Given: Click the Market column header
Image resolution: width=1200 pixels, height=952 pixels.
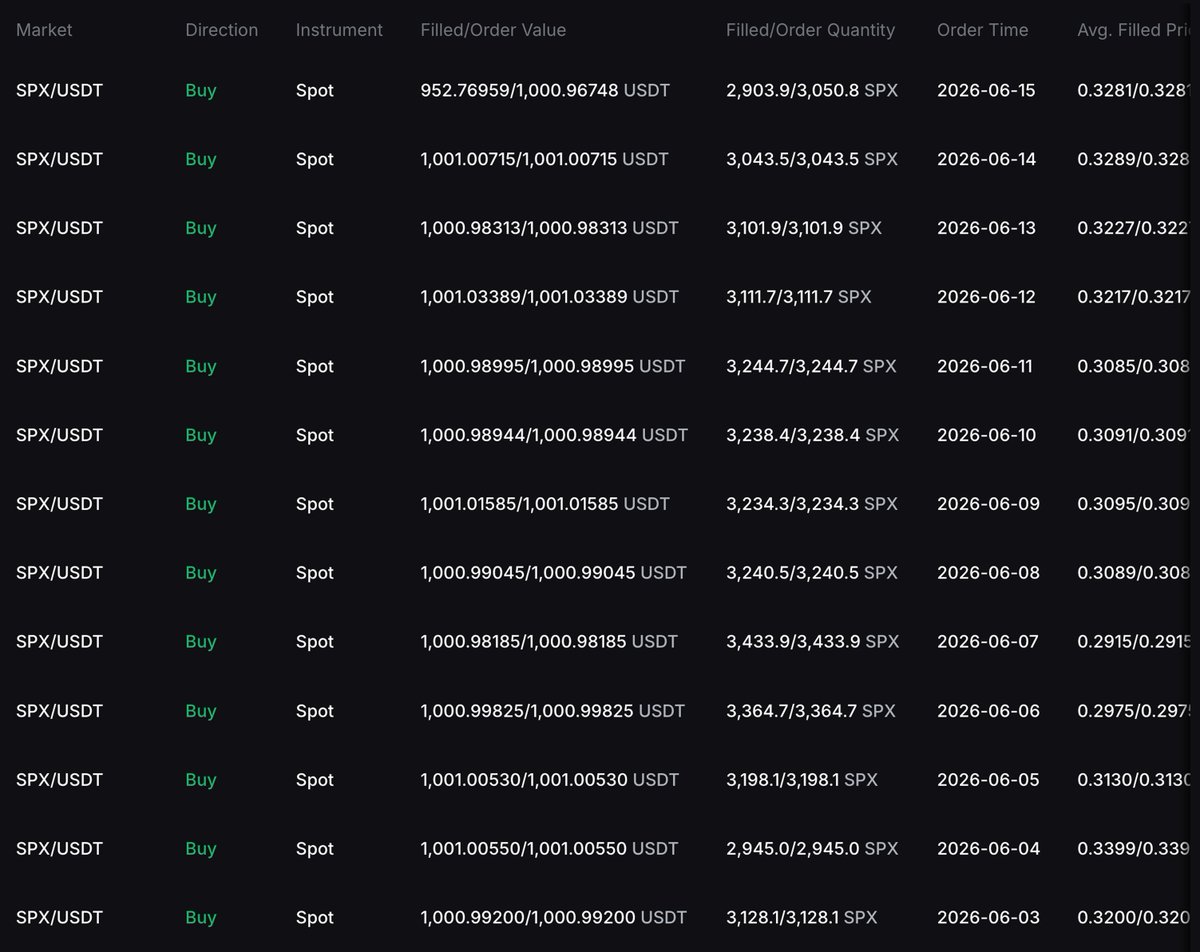Looking at the screenshot, I should point(45,30).
